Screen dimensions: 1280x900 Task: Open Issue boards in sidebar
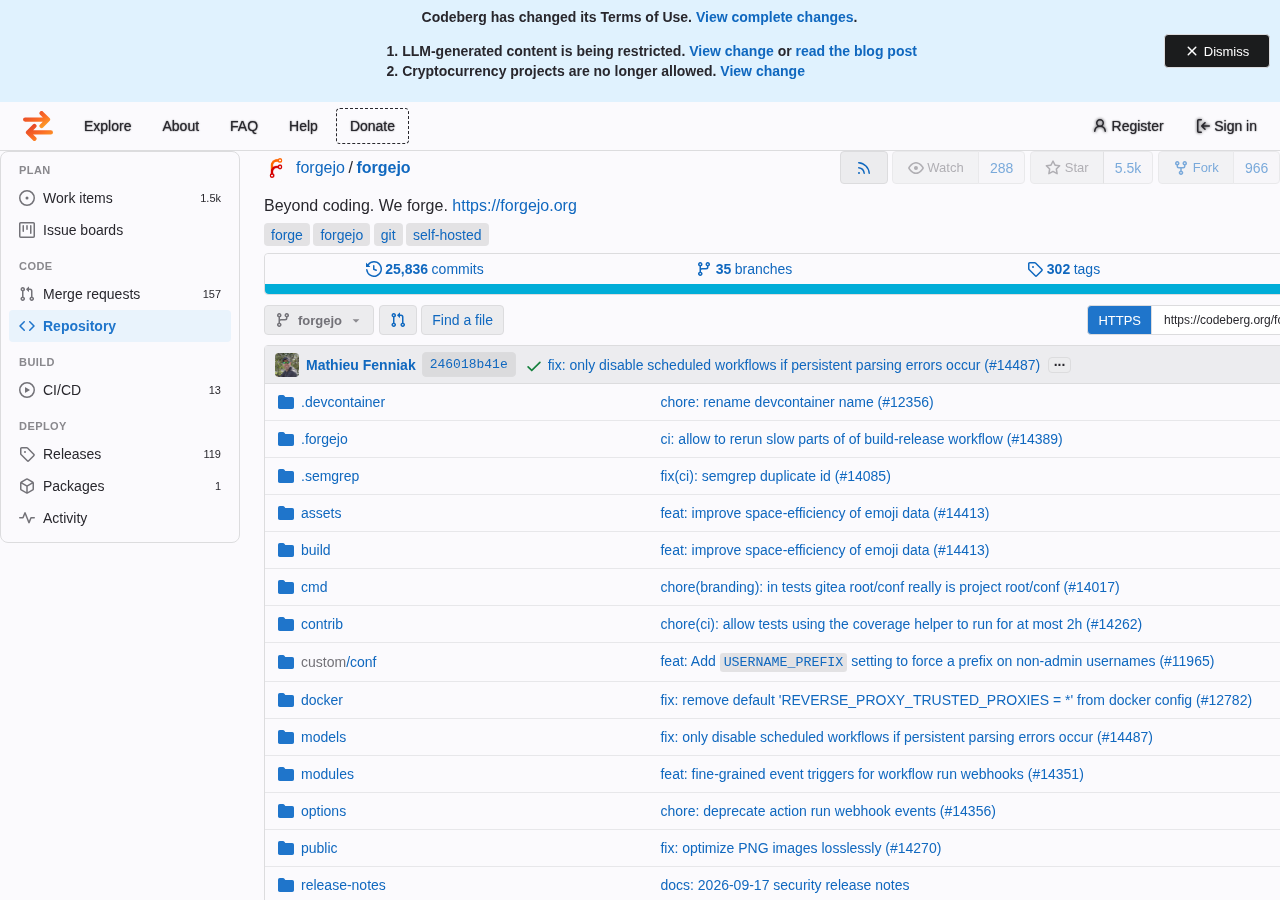point(120,230)
